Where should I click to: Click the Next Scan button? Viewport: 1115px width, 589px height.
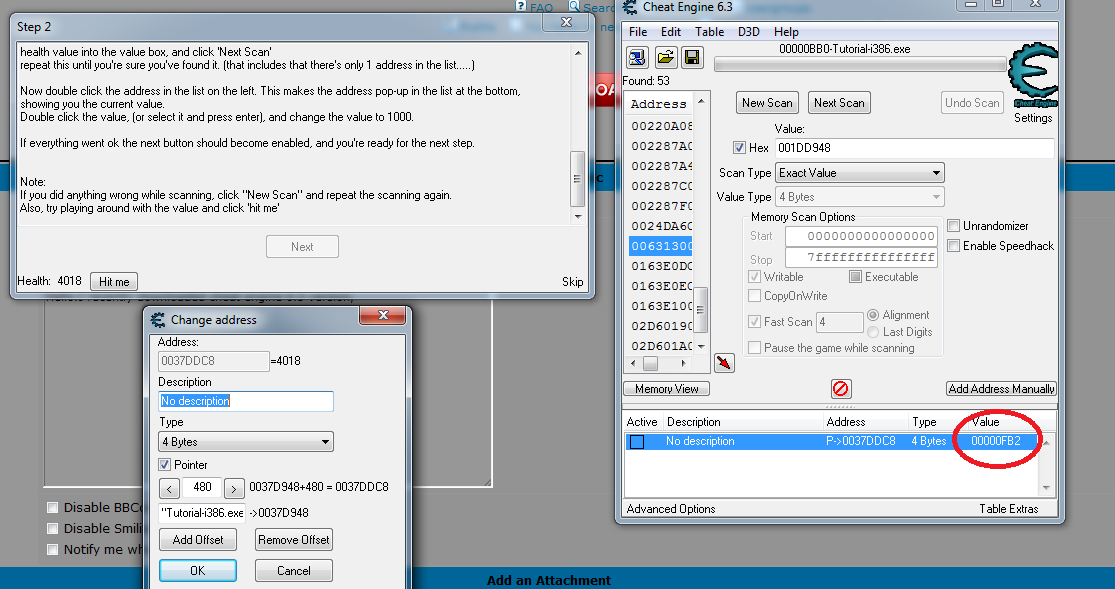[839, 103]
